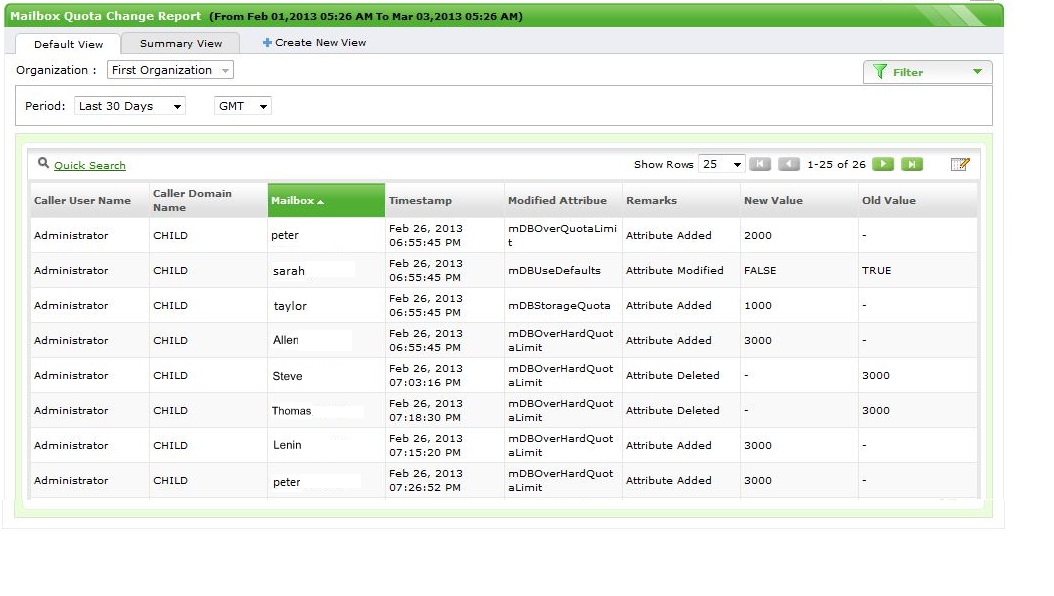Open the Period Last 30 Days dropdown
1054x596 pixels.
coord(129,106)
